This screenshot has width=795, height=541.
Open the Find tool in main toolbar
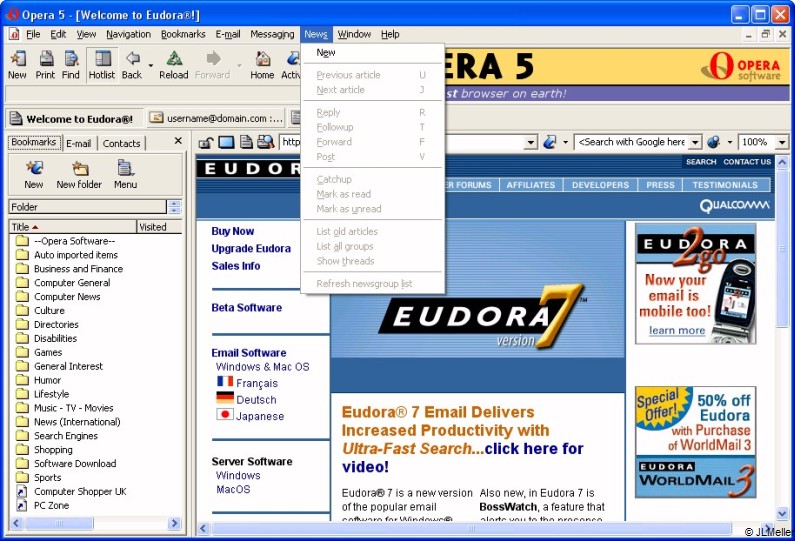[x=71, y=64]
